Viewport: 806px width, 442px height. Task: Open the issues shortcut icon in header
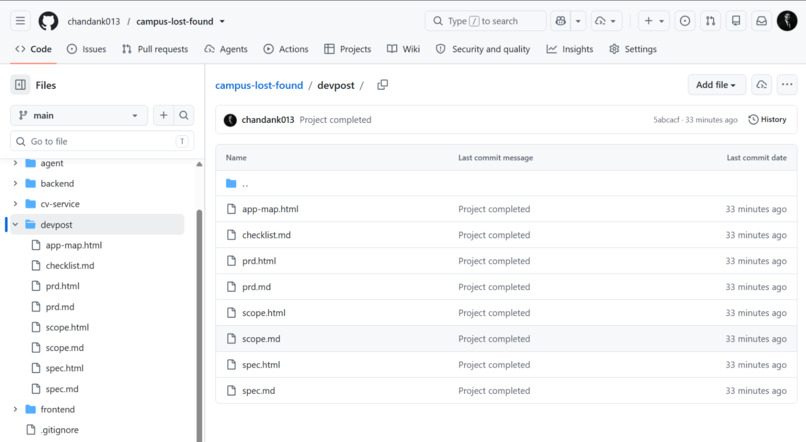(x=685, y=21)
